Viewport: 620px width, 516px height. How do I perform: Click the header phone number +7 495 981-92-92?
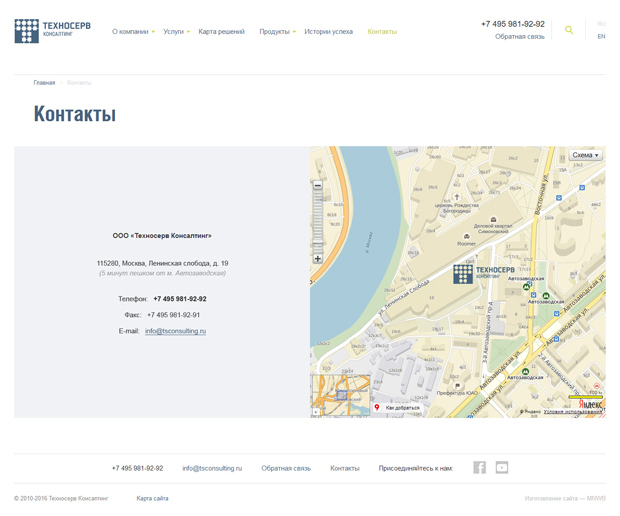pos(513,24)
